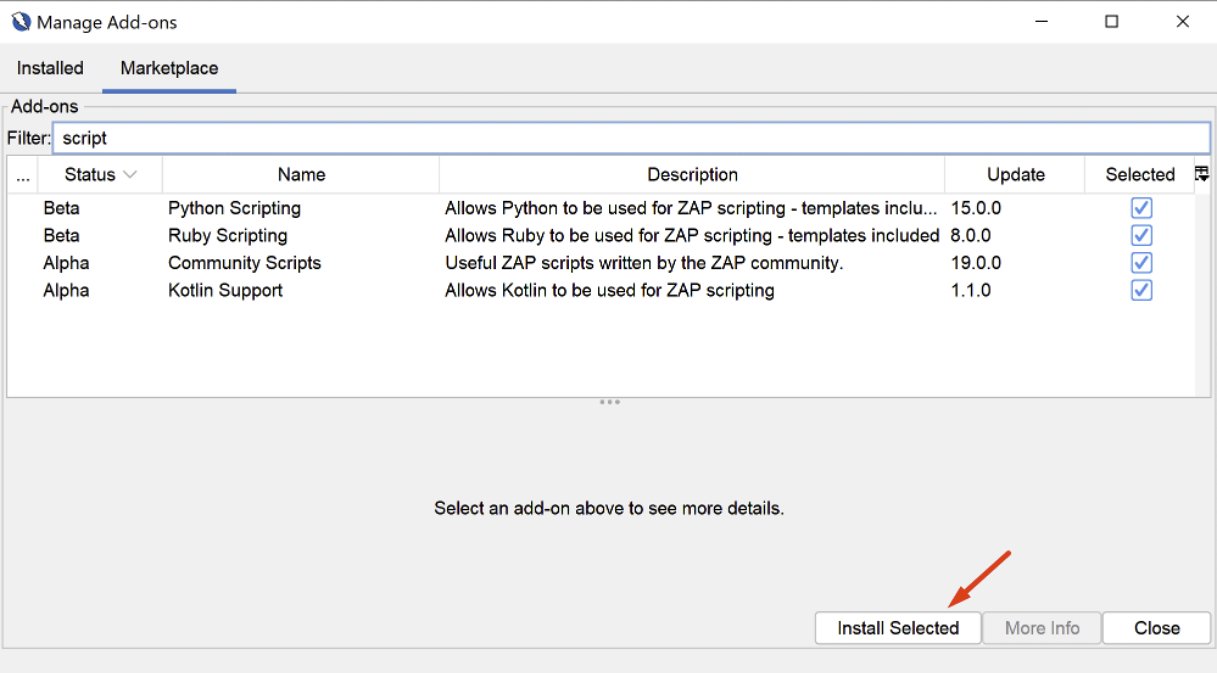Uncheck Community Scripts in the Selected column
The height and width of the screenshot is (673, 1217).
pos(1141,262)
